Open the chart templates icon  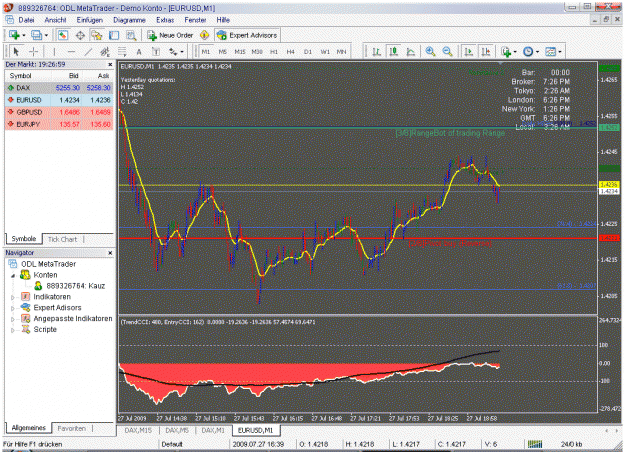550,51
